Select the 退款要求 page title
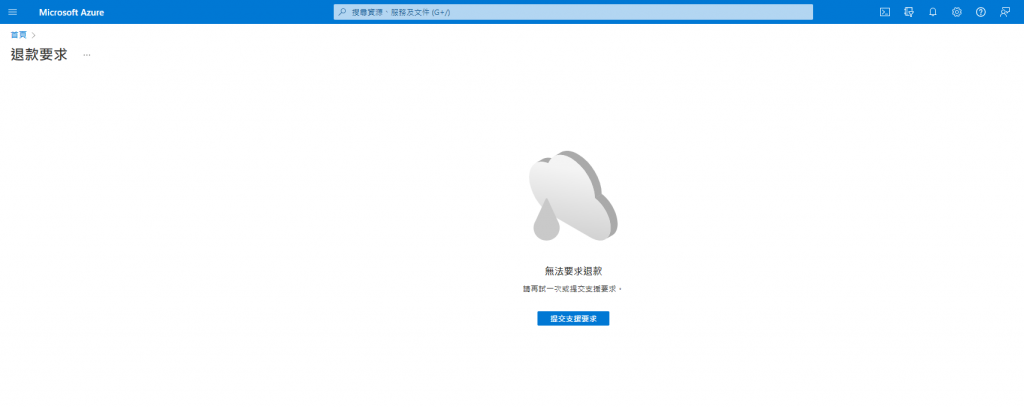The height and width of the screenshot is (407, 1024). click(39, 55)
